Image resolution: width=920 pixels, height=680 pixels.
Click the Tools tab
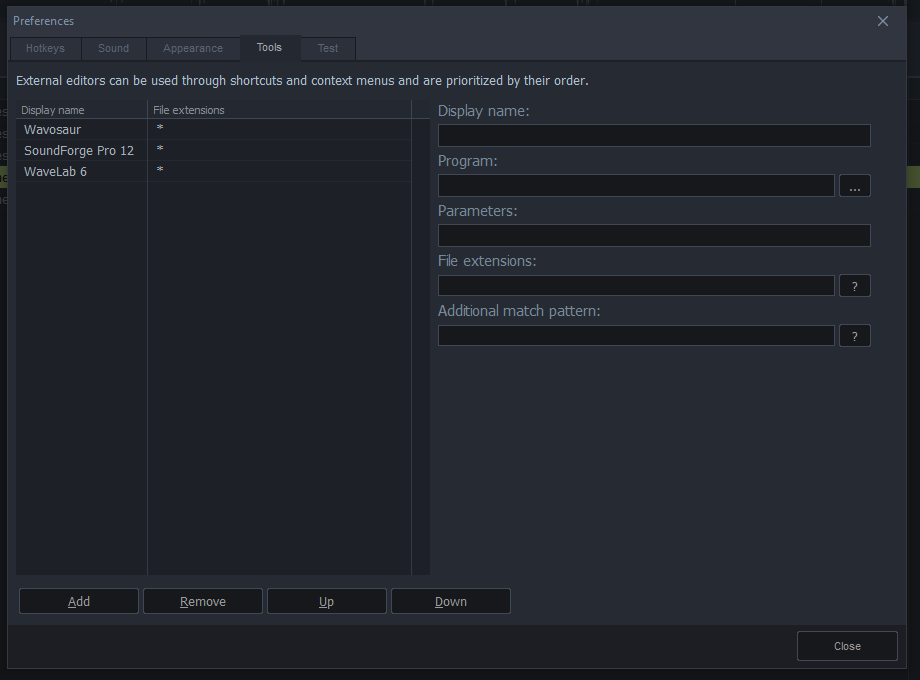(x=269, y=47)
